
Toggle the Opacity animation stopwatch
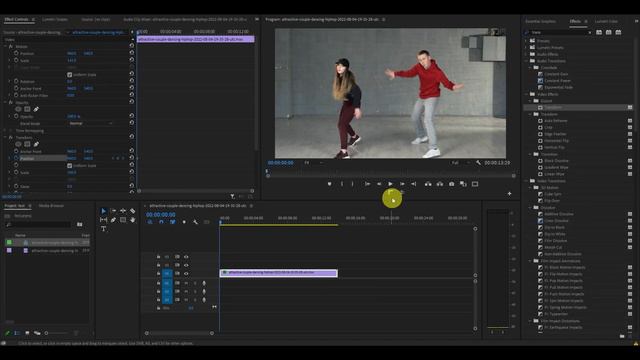[x=16, y=116]
